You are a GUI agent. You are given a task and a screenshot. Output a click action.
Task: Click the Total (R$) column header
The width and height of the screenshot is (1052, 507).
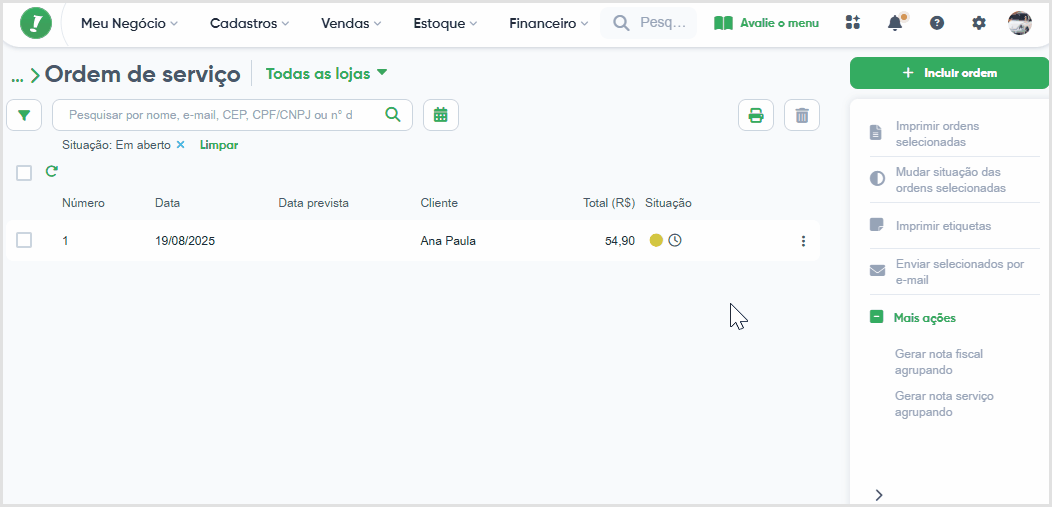(609, 203)
